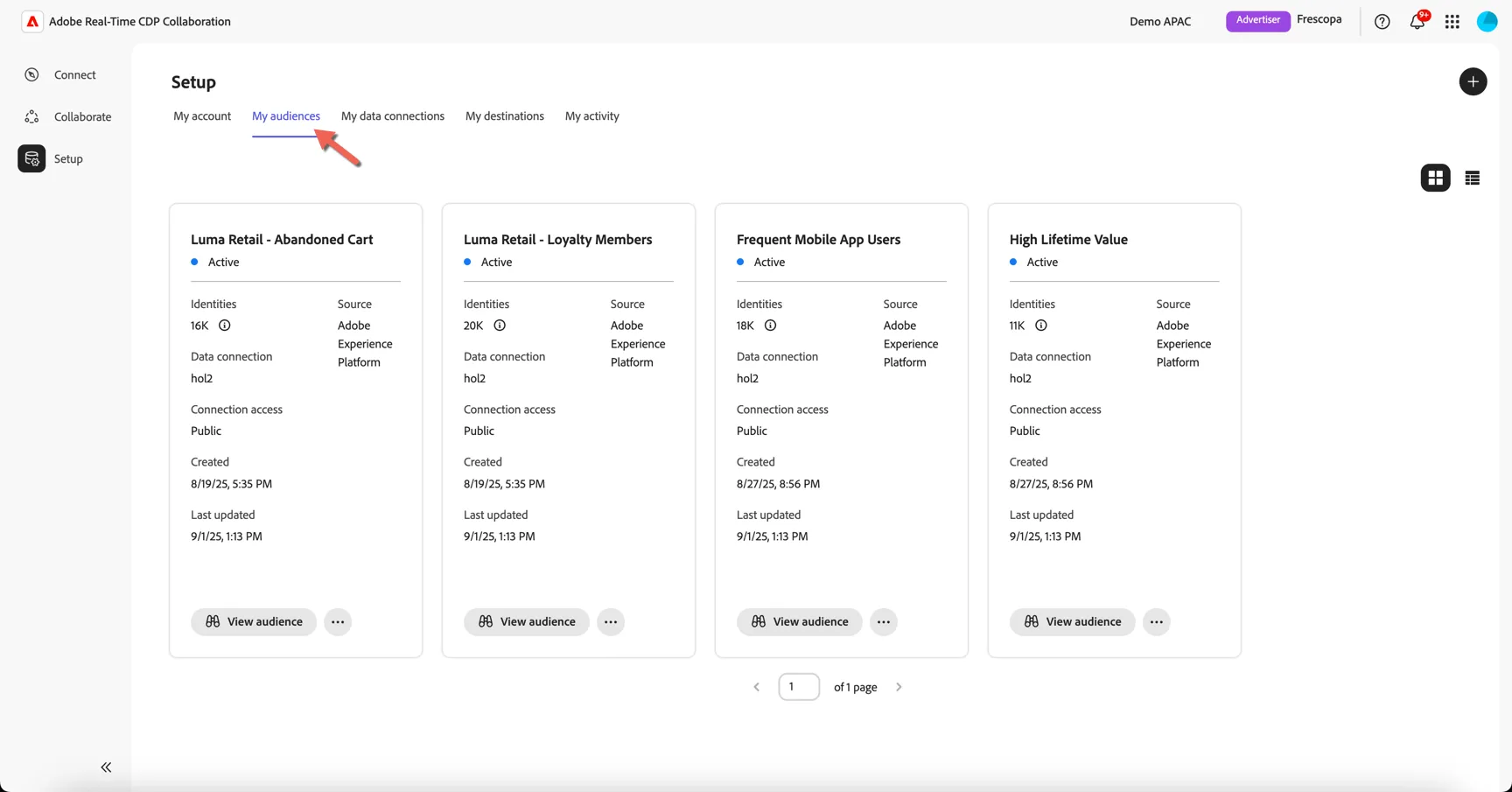Show identities info for Frequent Mobile App Users
The height and width of the screenshot is (792, 1512).
point(771,326)
